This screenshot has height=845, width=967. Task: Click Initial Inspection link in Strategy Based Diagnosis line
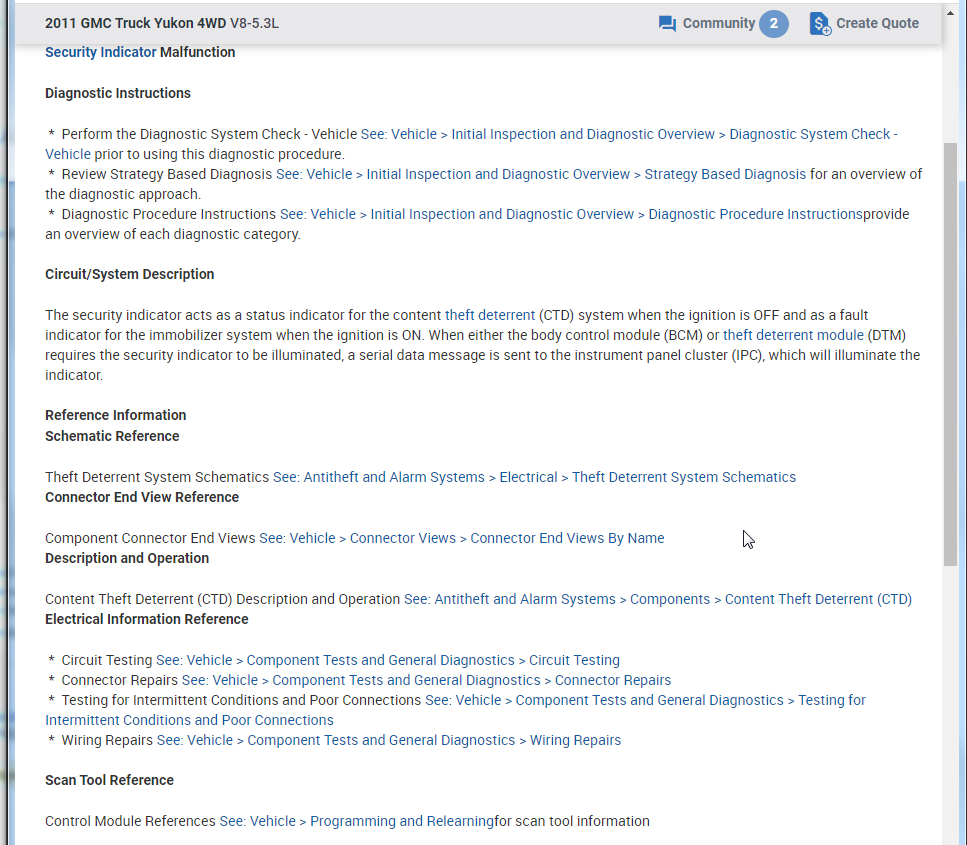(x=498, y=175)
